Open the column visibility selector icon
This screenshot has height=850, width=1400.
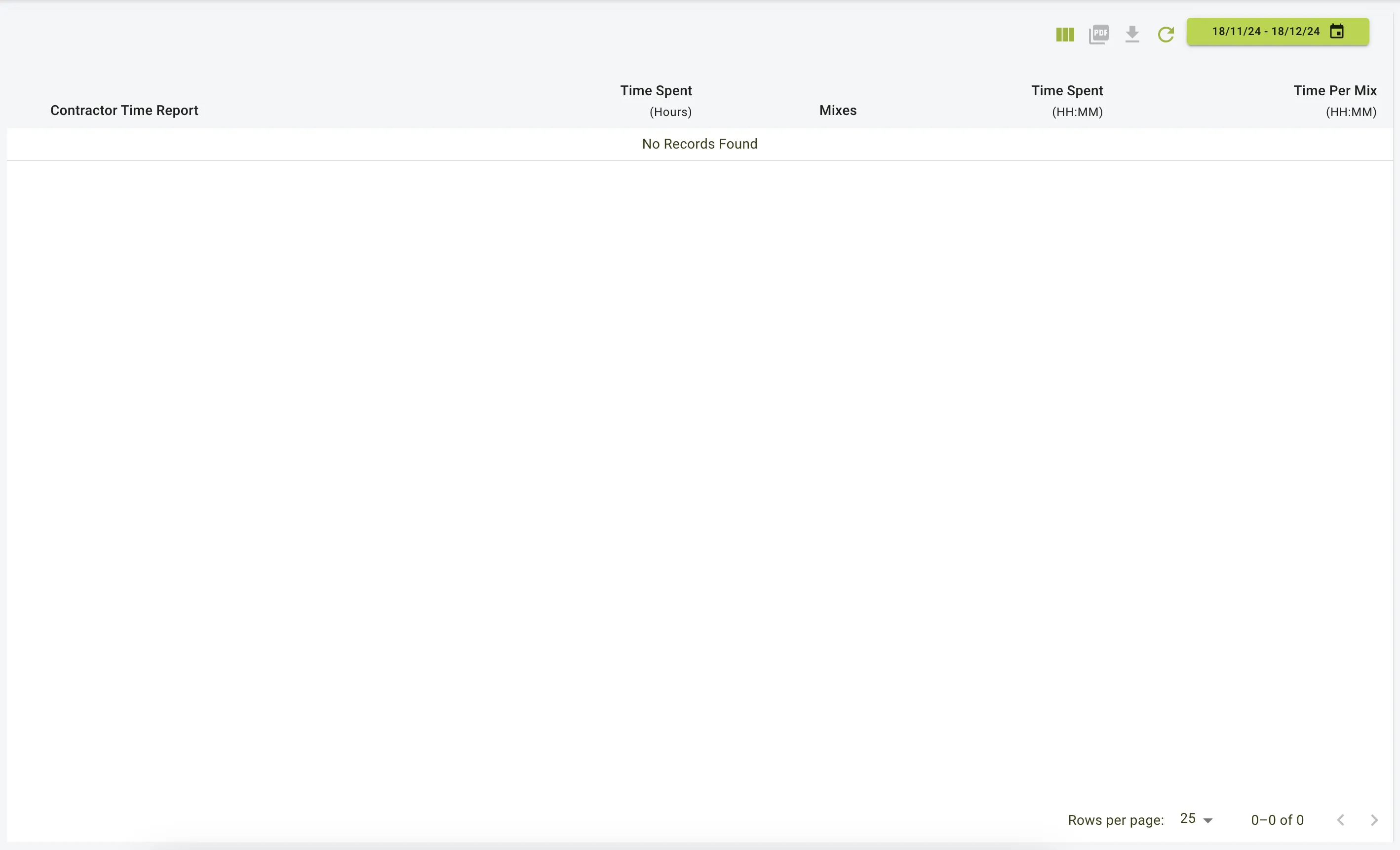pos(1064,34)
